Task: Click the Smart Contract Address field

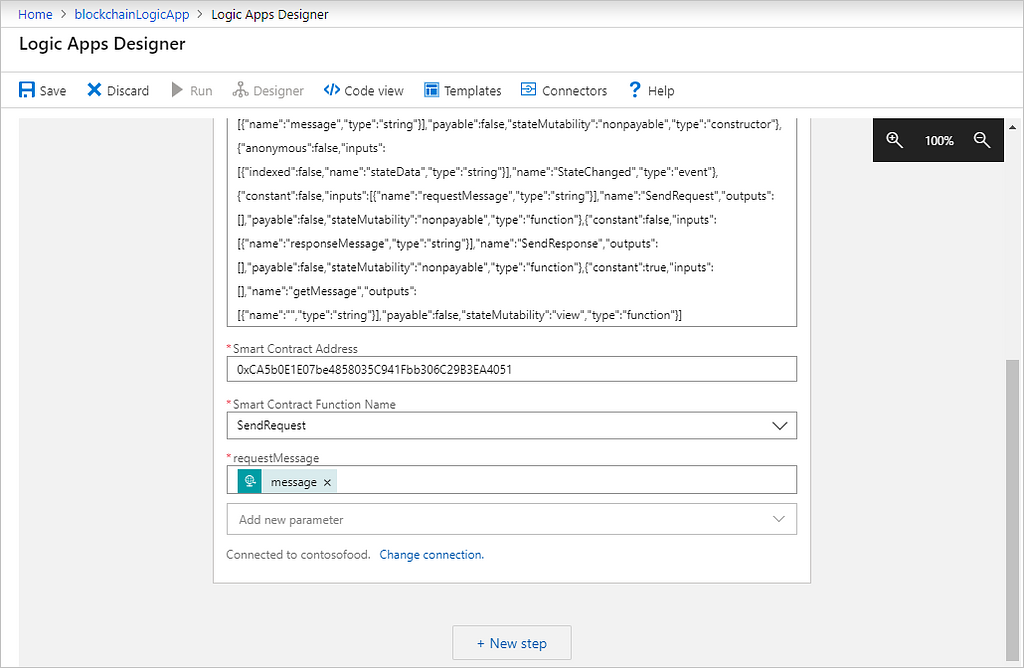Action: (x=511, y=369)
